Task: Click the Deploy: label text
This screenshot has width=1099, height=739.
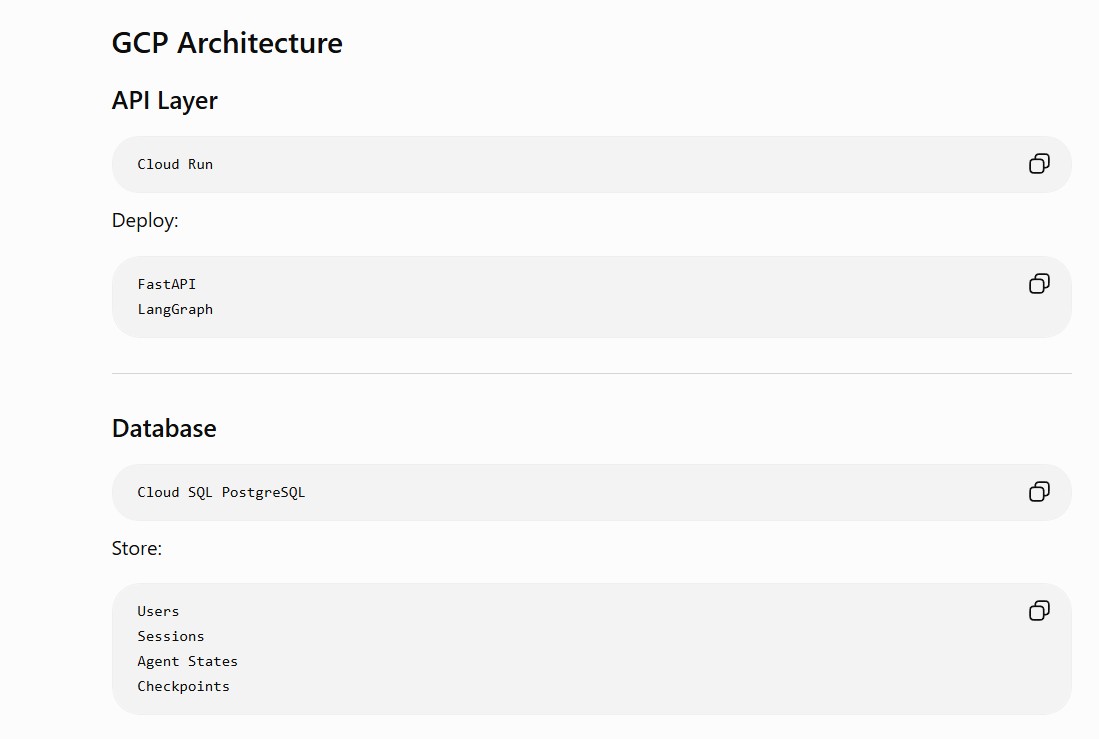Action: click(x=145, y=221)
